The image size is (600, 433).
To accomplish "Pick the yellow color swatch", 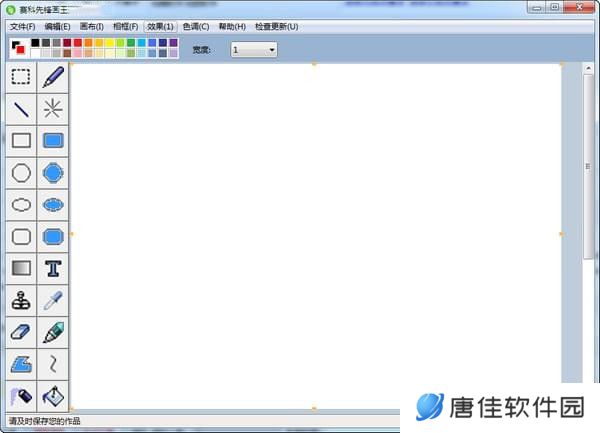I will [x=109, y=42].
